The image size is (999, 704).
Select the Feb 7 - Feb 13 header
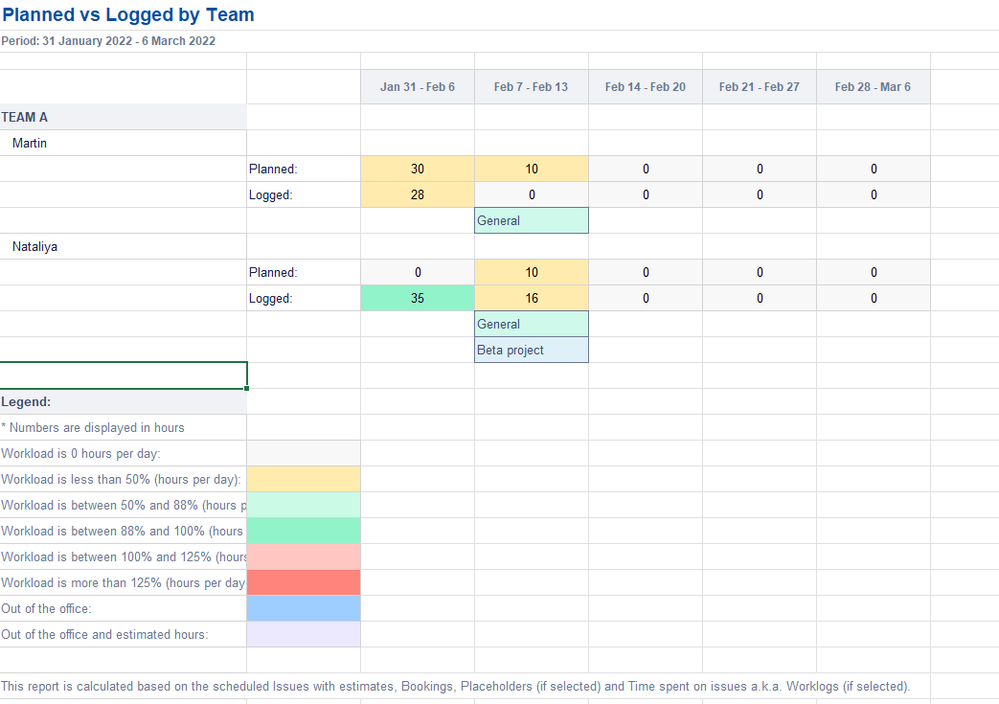[531, 87]
